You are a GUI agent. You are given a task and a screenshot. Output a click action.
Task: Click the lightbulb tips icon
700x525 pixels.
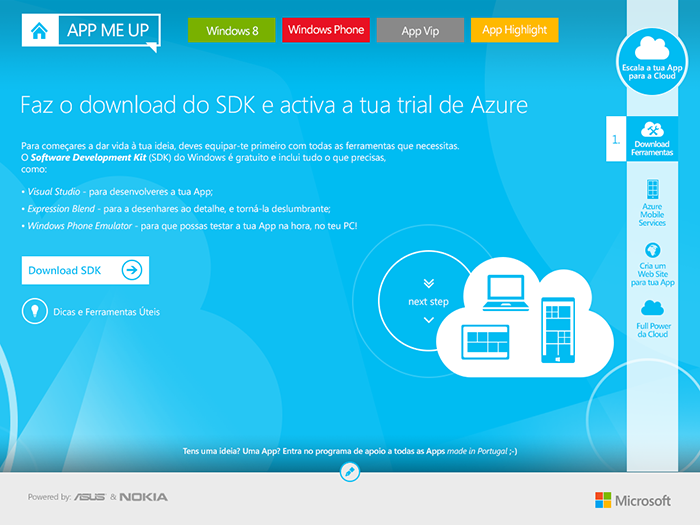click(x=35, y=311)
